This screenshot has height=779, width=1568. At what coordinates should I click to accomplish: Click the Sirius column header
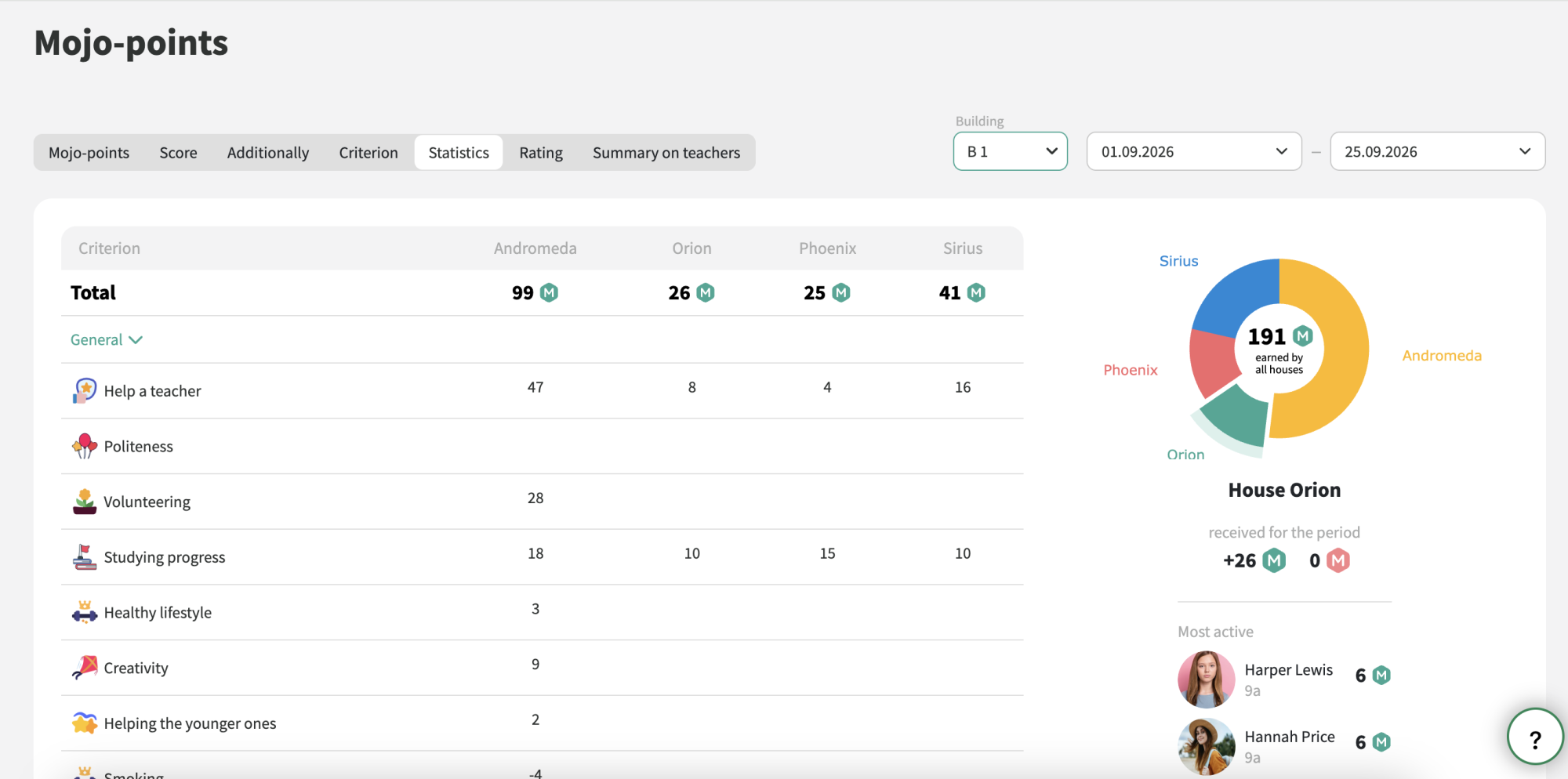pos(963,248)
